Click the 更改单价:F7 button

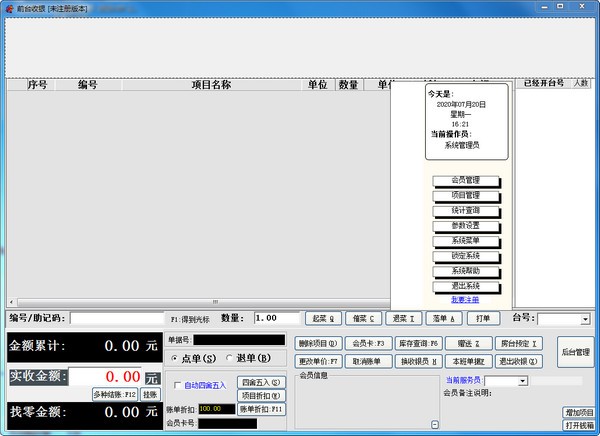click(x=318, y=361)
